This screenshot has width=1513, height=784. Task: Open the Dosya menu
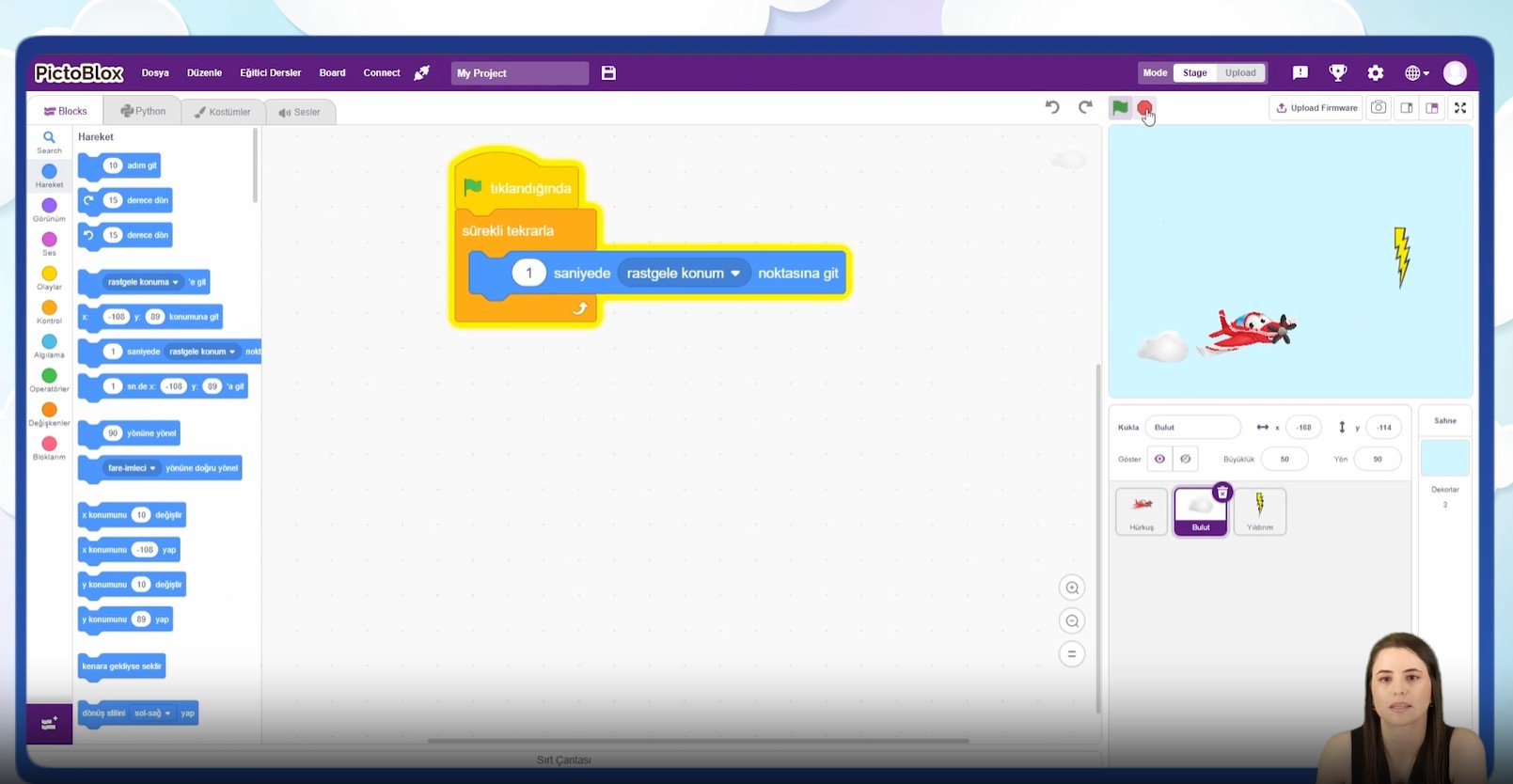click(x=155, y=73)
